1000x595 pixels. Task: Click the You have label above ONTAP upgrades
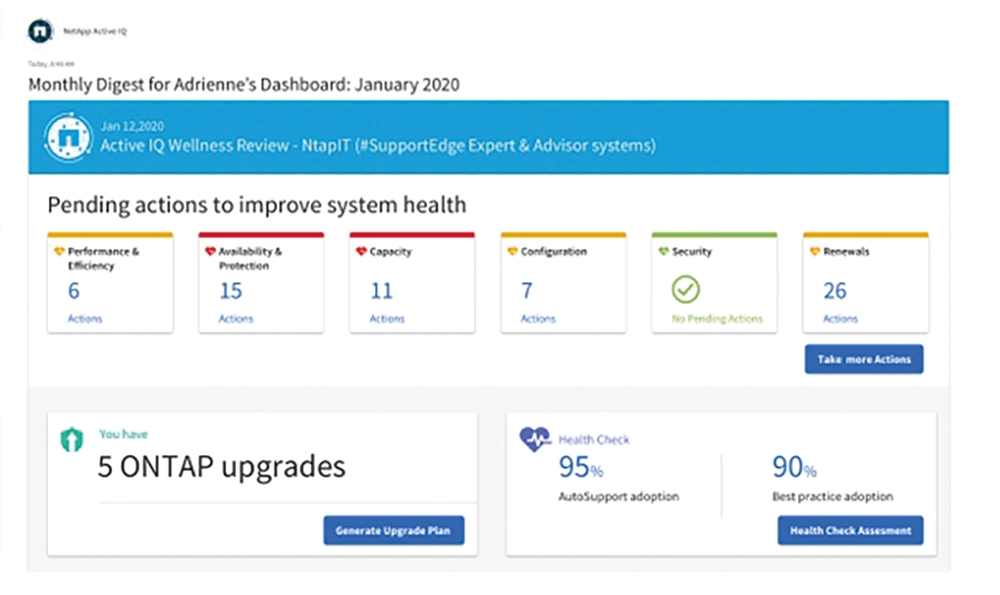click(124, 434)
